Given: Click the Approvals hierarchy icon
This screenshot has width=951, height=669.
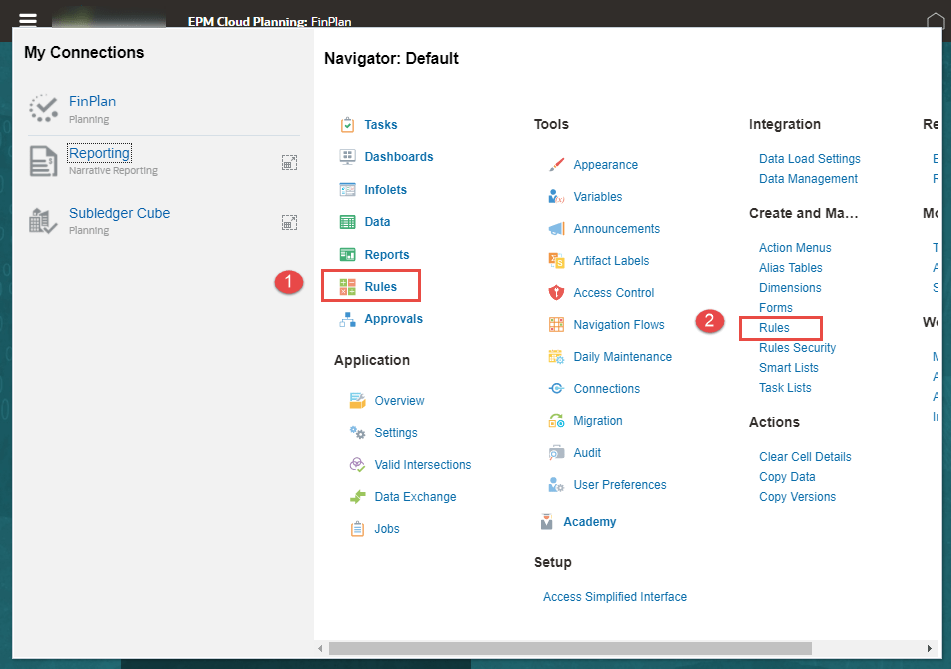Looking at the screenshot, I should [x=347, y=319].
